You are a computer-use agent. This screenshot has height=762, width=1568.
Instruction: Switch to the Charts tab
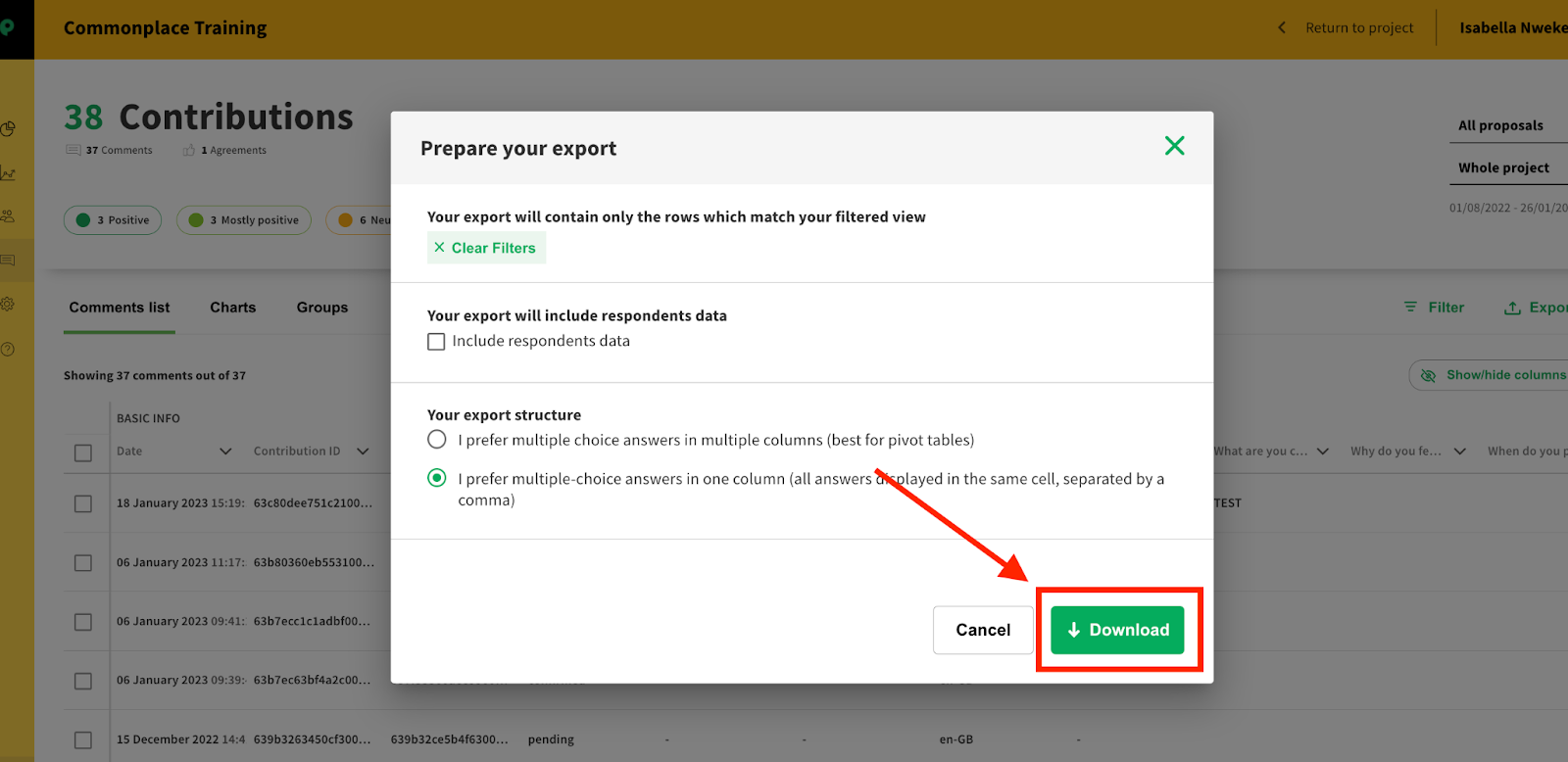pyautogui.click(x=233, y=308)
